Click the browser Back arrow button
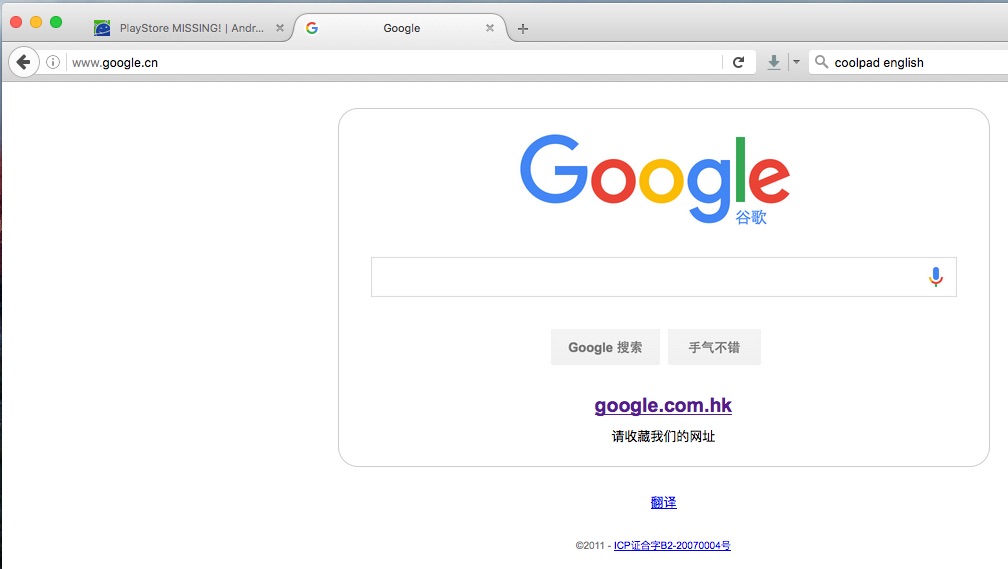Image resolution: width=1008 pixels, height=569 pixels. pos(23,62)
